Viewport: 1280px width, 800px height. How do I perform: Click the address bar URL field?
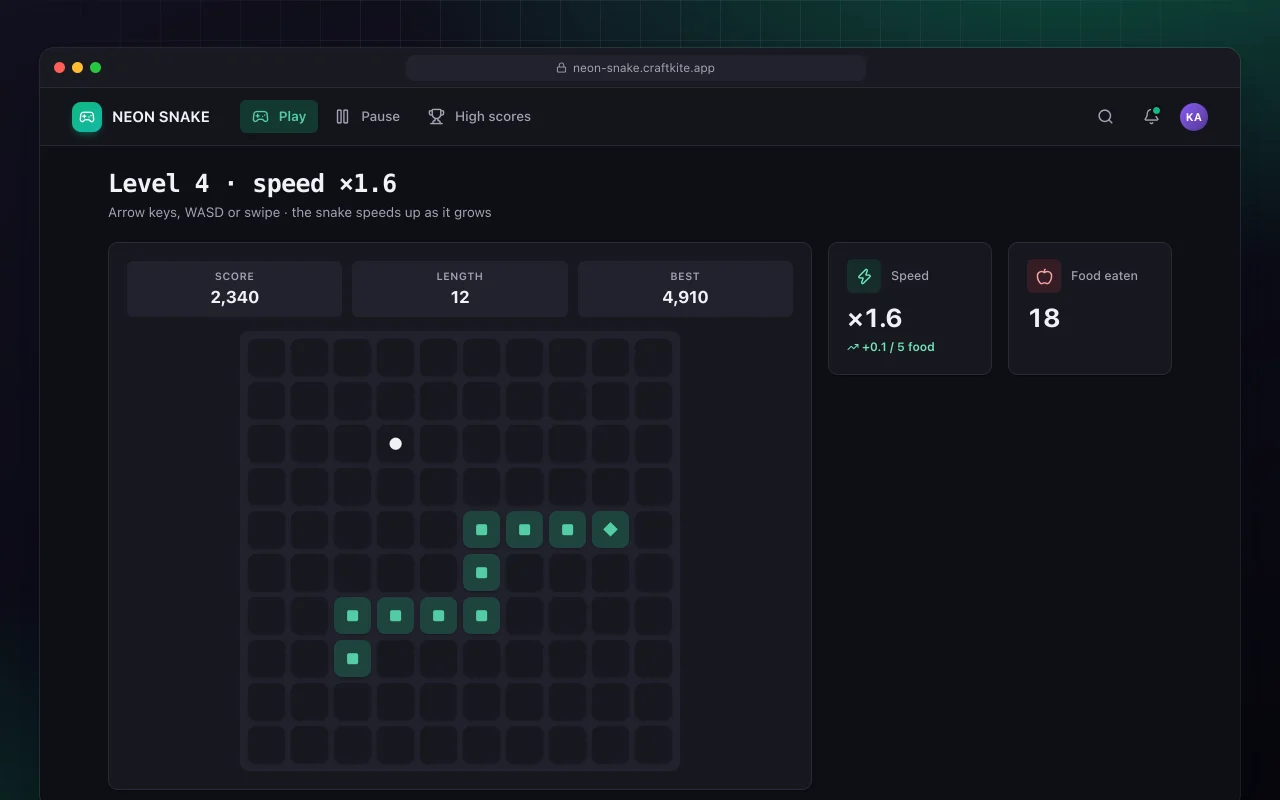[636, 68]
